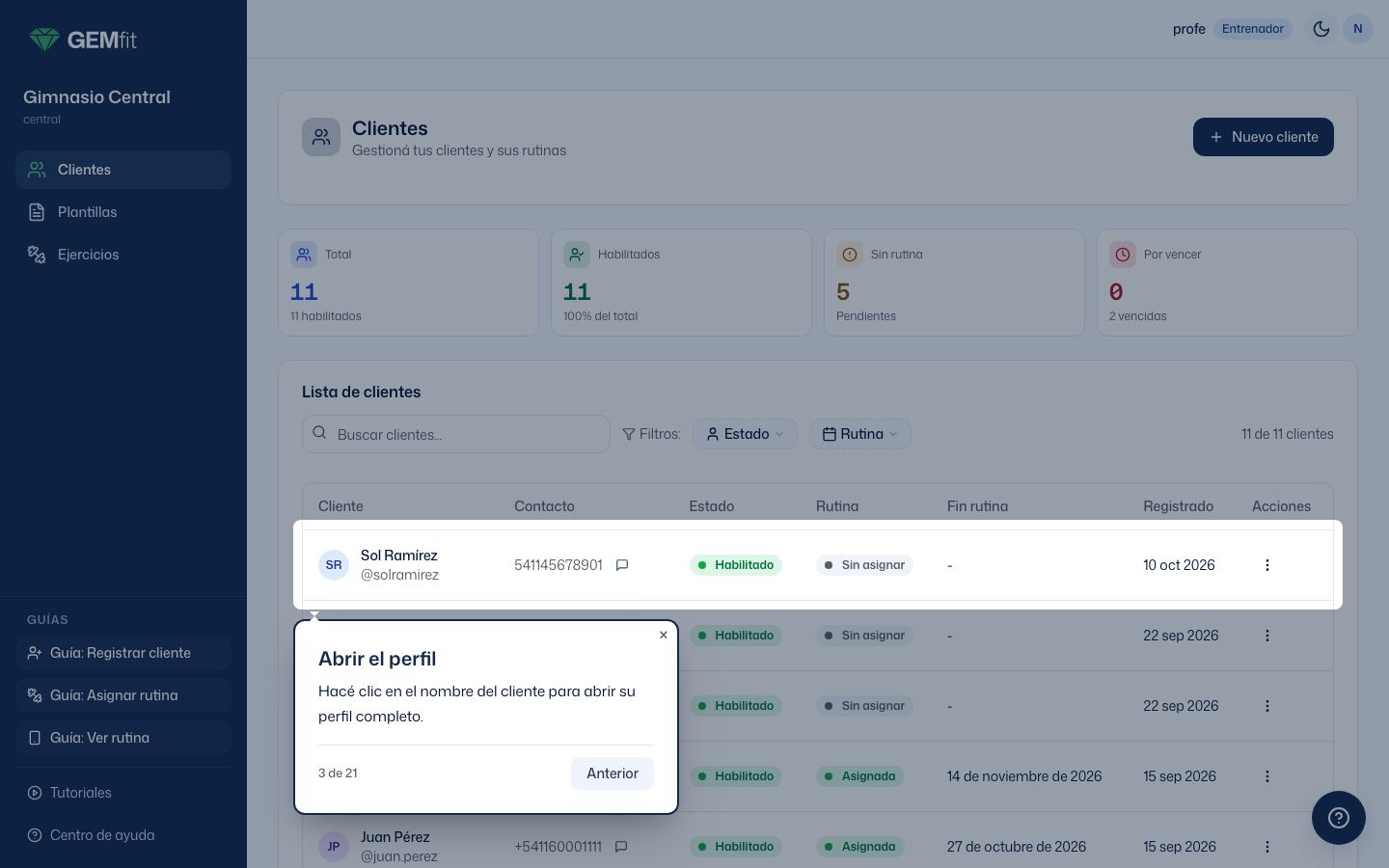This screenshot has width=1389, height=868.
Task: Click the Sin rutina card icon
Action: (x=850, y=255)
